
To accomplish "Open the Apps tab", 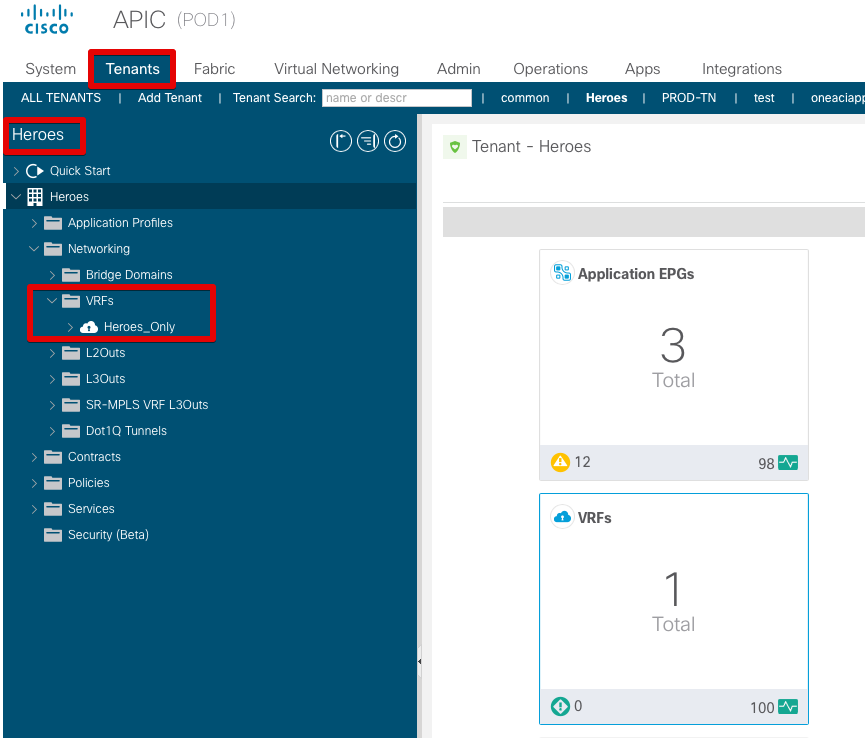I will pos(643,69).
